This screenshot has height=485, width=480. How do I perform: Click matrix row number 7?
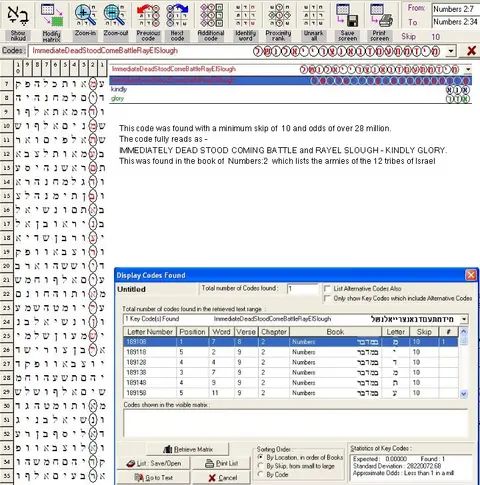click(x=7, y=84)
